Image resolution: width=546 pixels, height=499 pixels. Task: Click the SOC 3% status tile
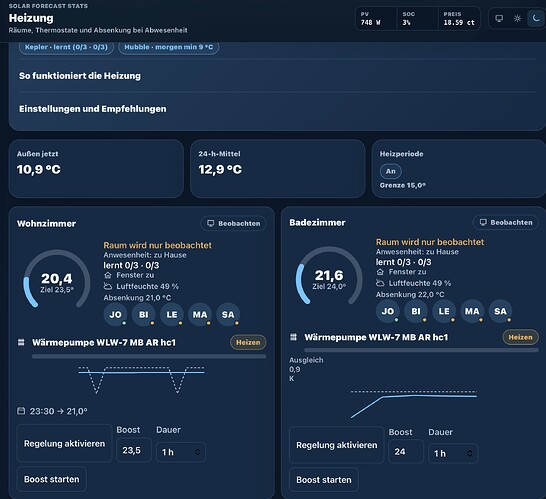pos(417,18)
